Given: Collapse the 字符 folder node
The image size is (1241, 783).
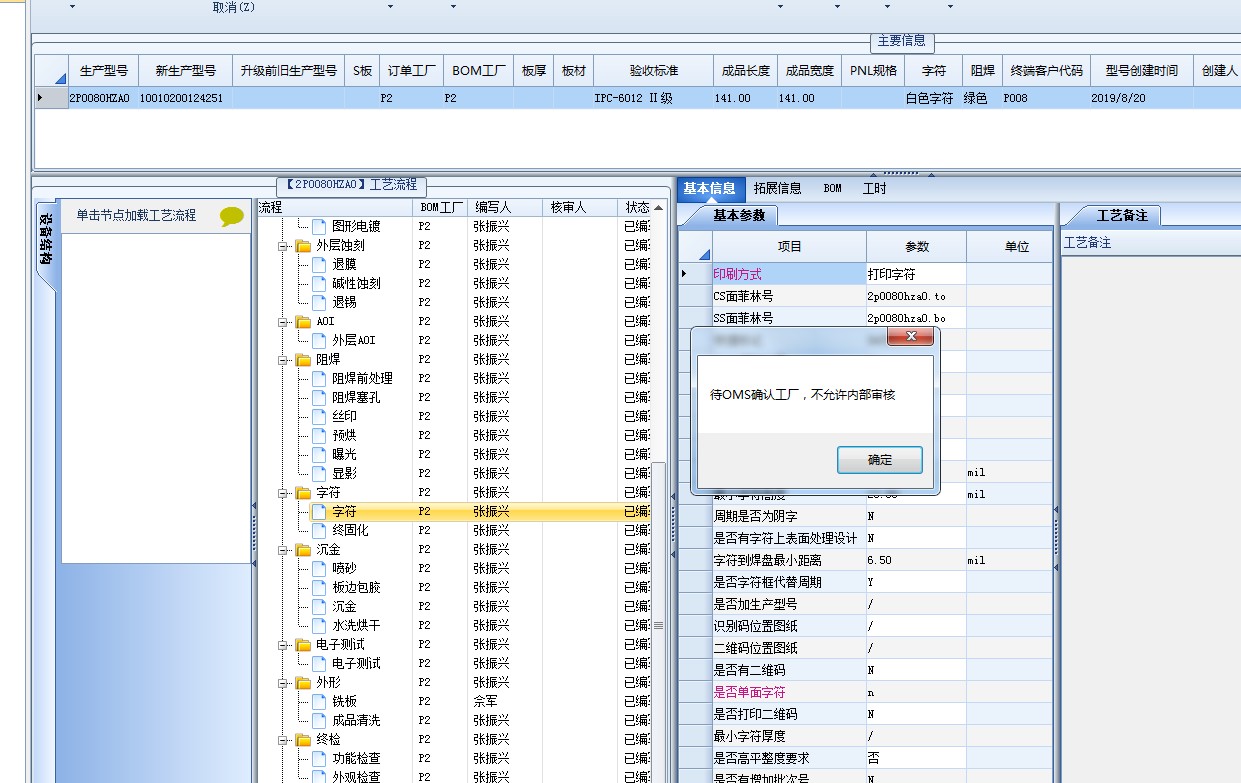Looking at the screenshot, I should (x=283, y=492).
